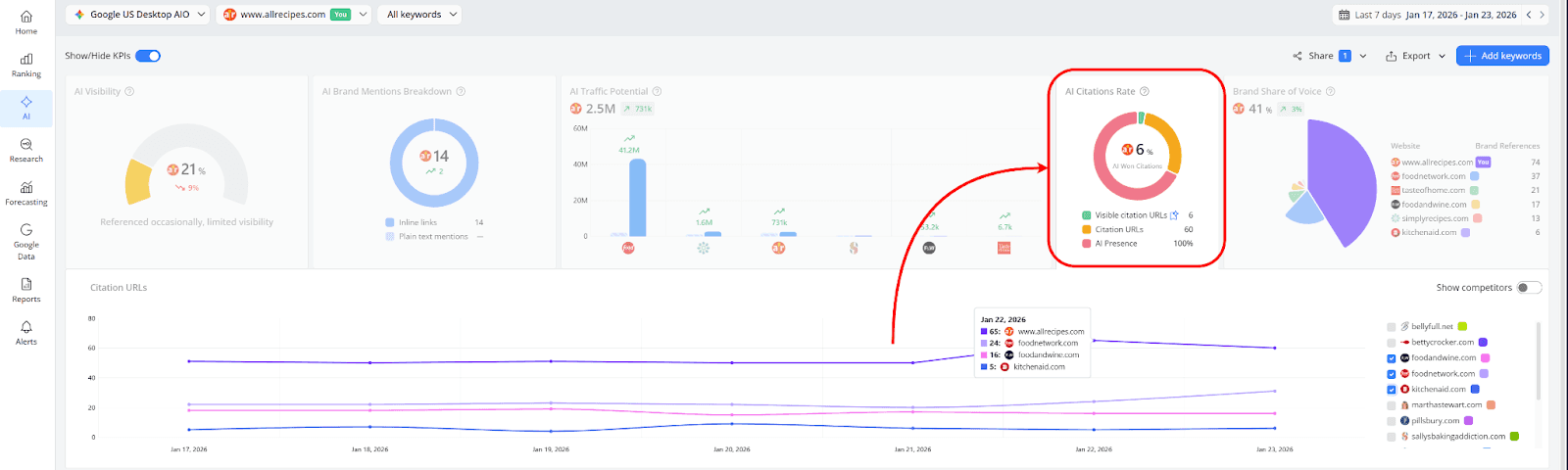Open help icon beside Brand Share of Voice
Image resolution: width=1568 pixels, height=470 pixels.
[1331, 91]
